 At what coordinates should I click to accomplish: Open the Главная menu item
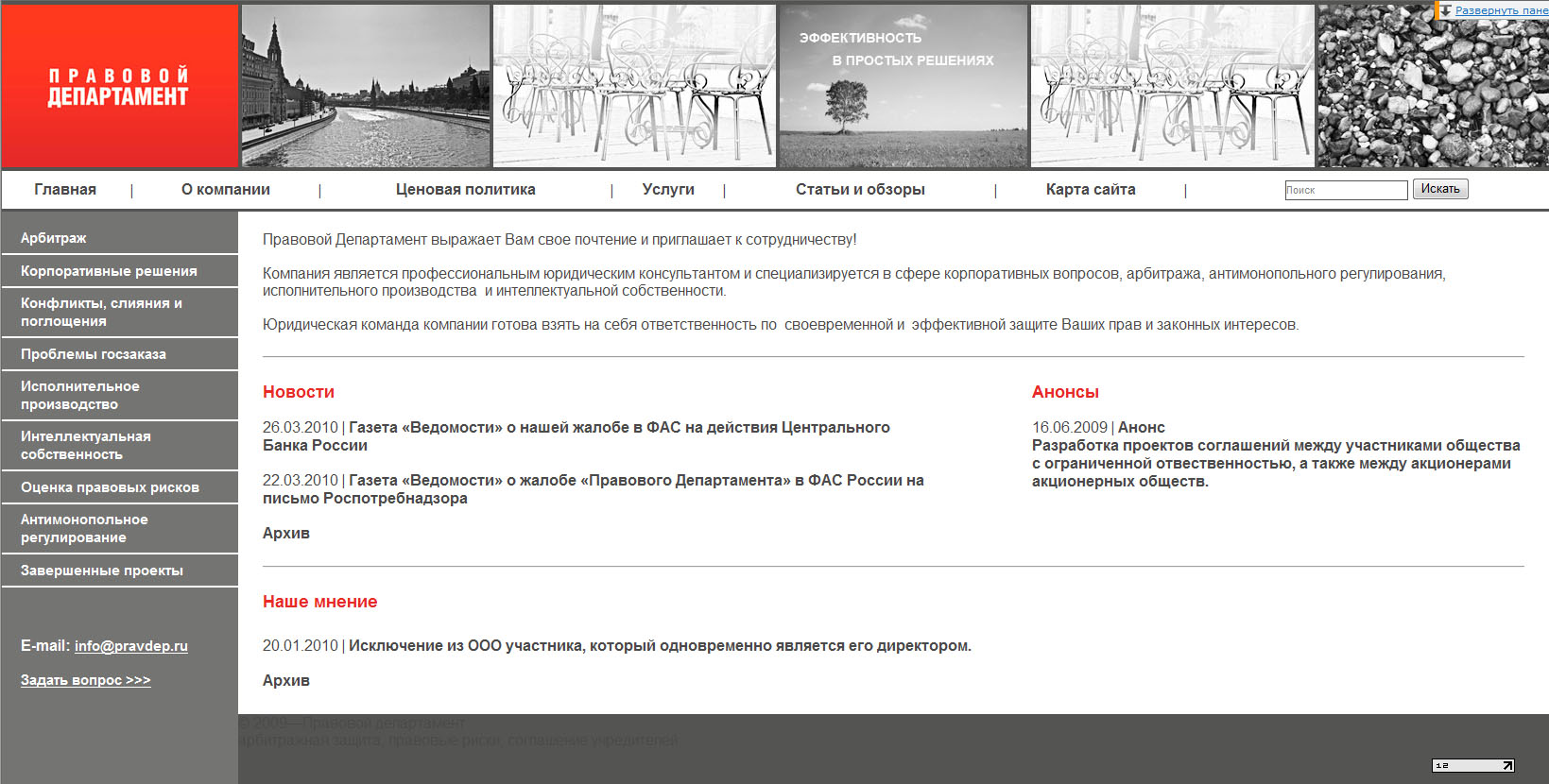click(x=65, y=190)
